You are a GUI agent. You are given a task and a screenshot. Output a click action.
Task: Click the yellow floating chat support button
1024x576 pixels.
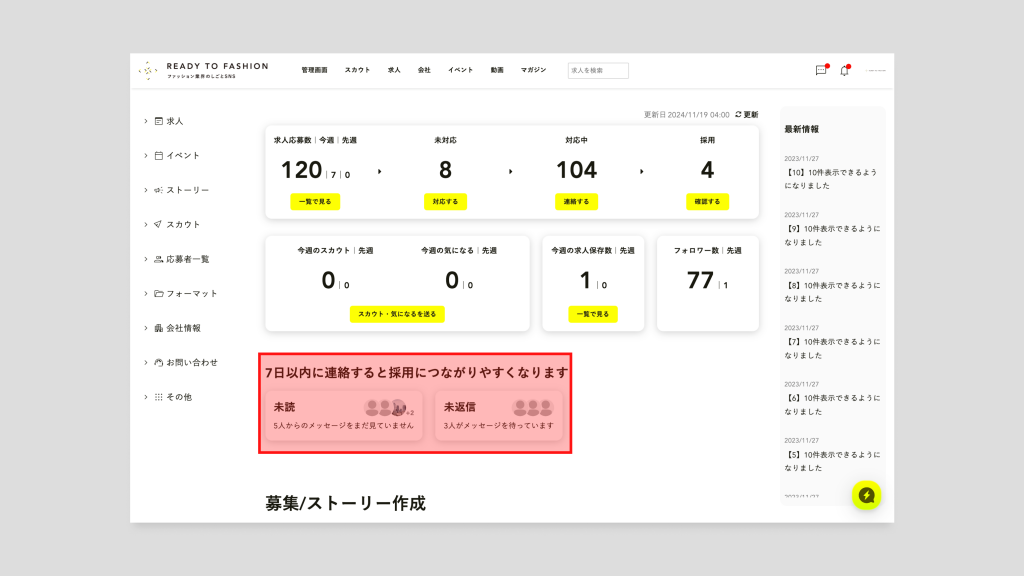point(866,495)
